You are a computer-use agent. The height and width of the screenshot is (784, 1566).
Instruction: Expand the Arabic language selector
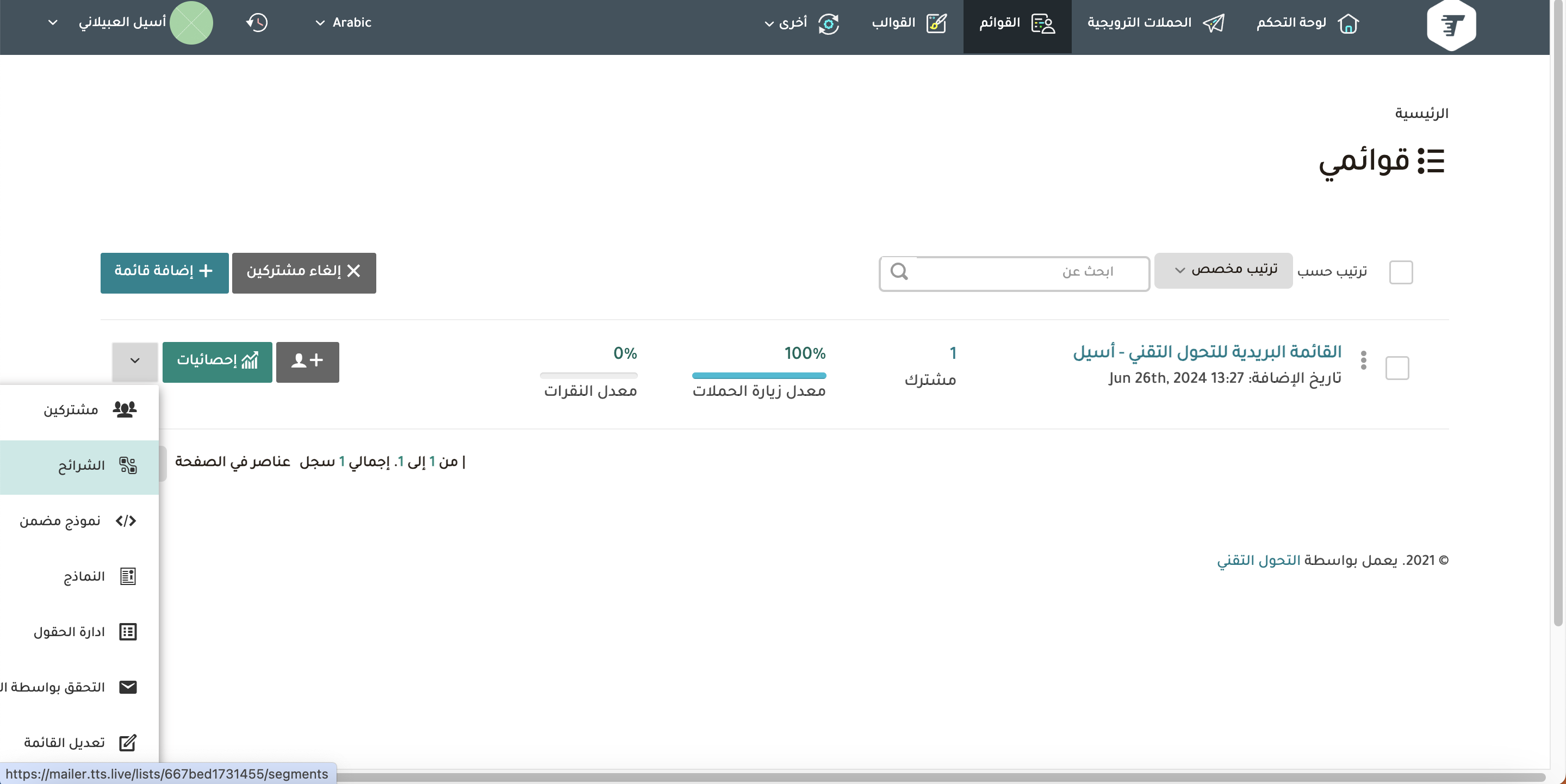[x=344, y=23]
